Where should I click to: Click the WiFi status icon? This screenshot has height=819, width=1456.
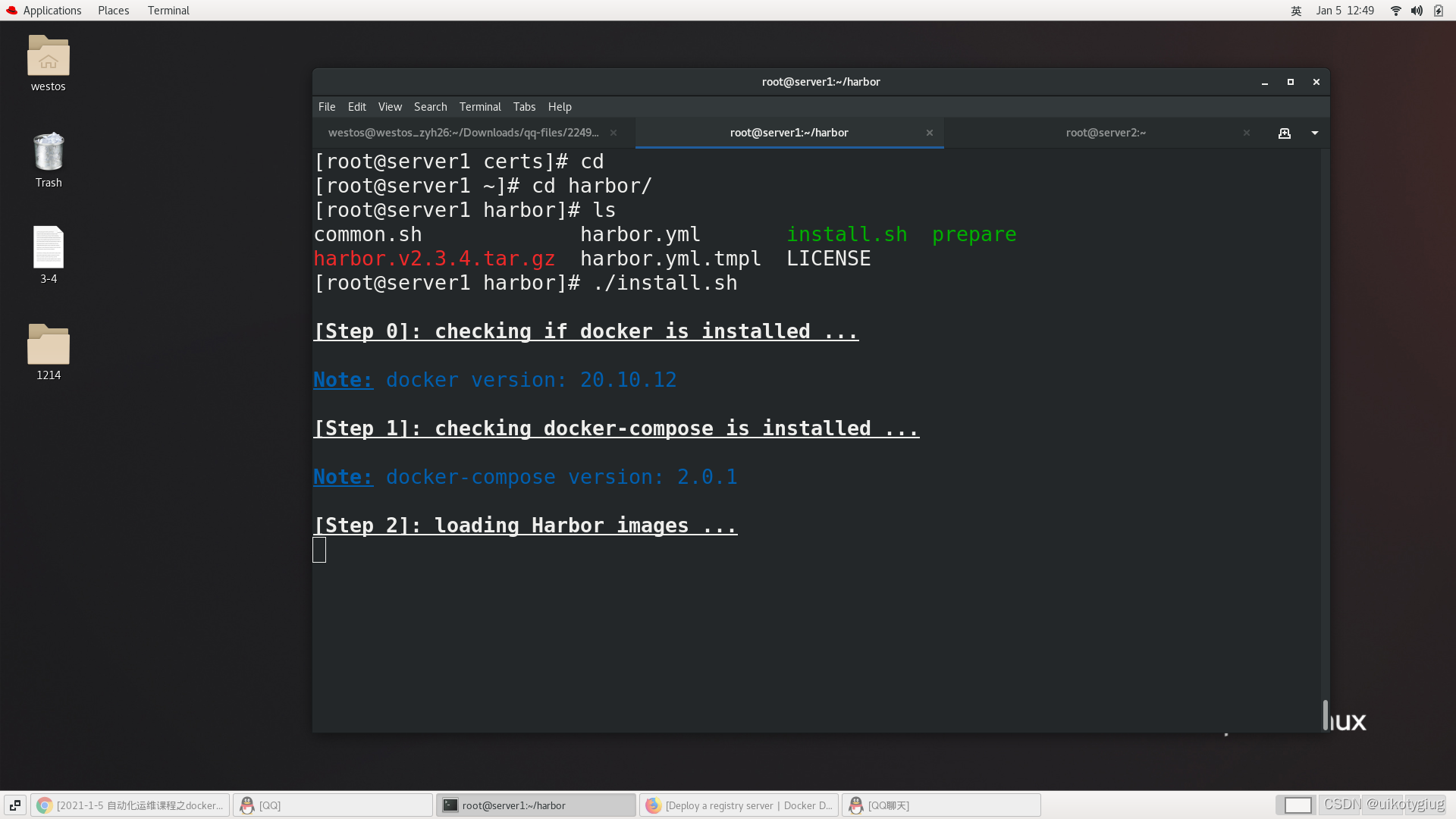pyautogui.click(x=1395, y=10)
